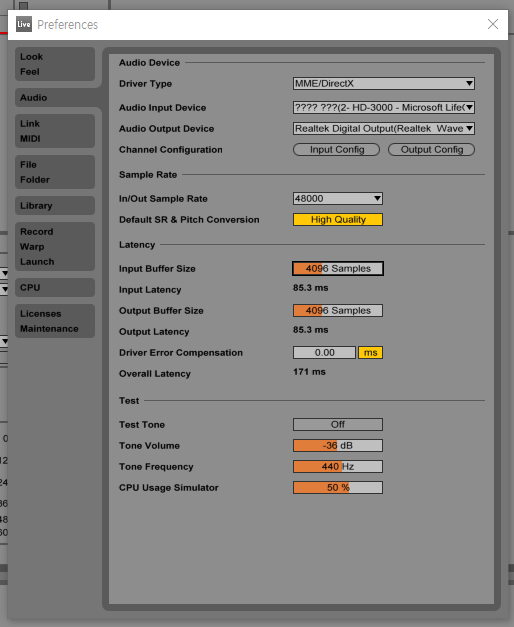Click the Output Latency label
The image size is (514, 627).
point(154,331)
